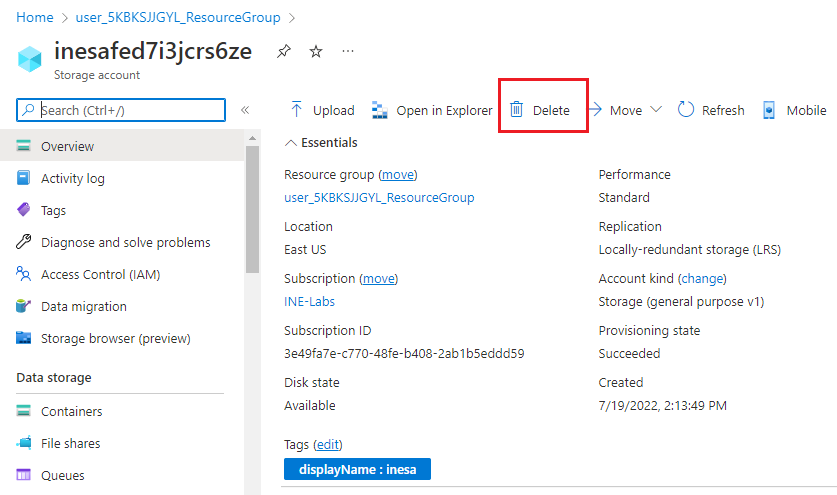
Task: Select Access Control (IAM) menu item
Action: (x=100, y=274)
